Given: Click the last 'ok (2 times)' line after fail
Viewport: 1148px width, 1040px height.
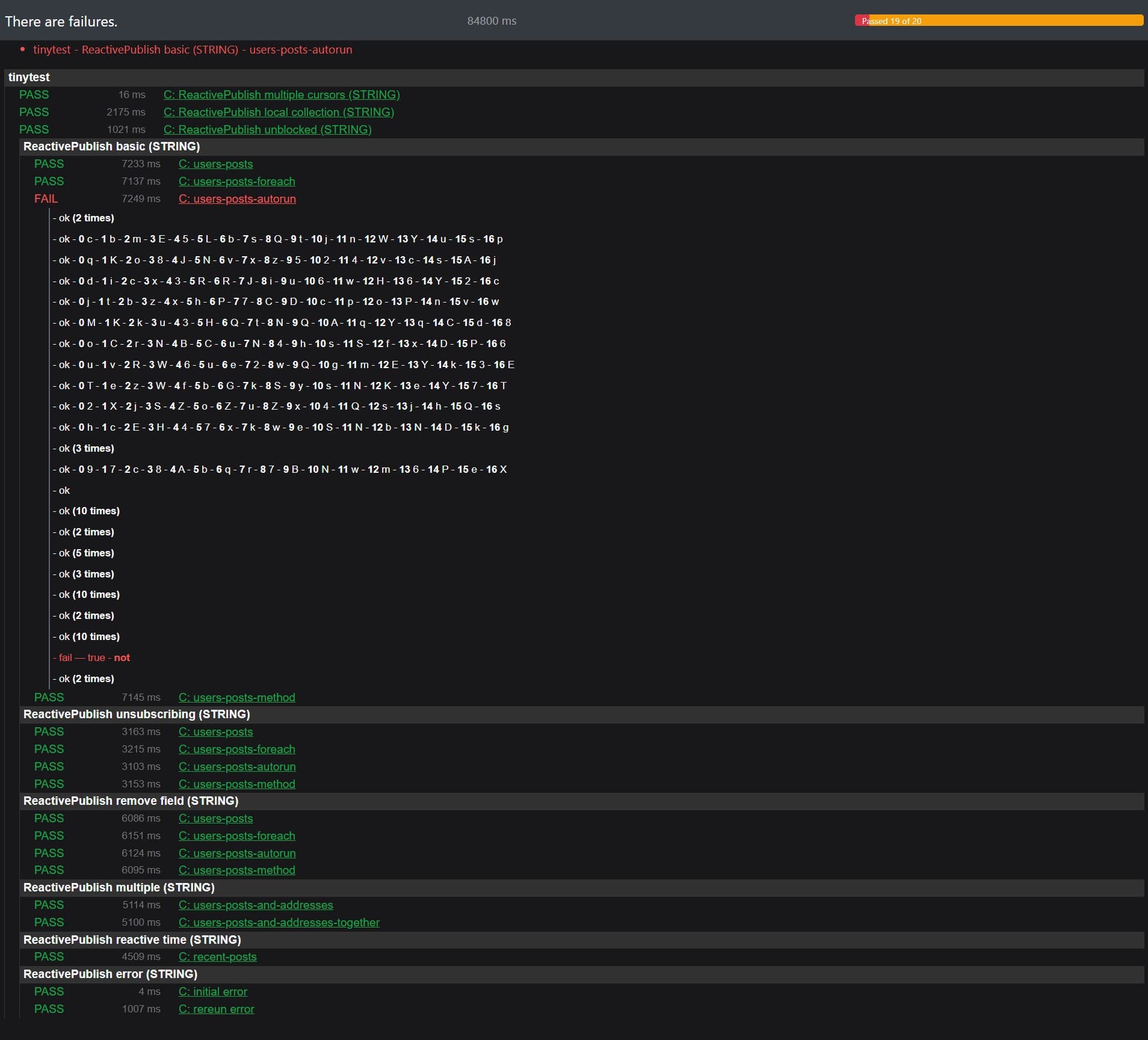Looking at the screenshot, I should (x=84, y=678).
